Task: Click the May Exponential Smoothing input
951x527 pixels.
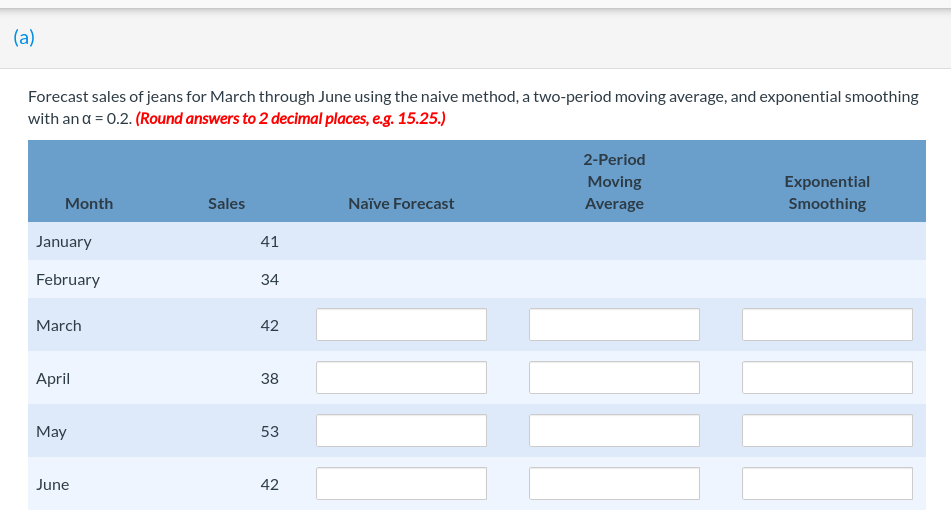Action: (827, 431)
